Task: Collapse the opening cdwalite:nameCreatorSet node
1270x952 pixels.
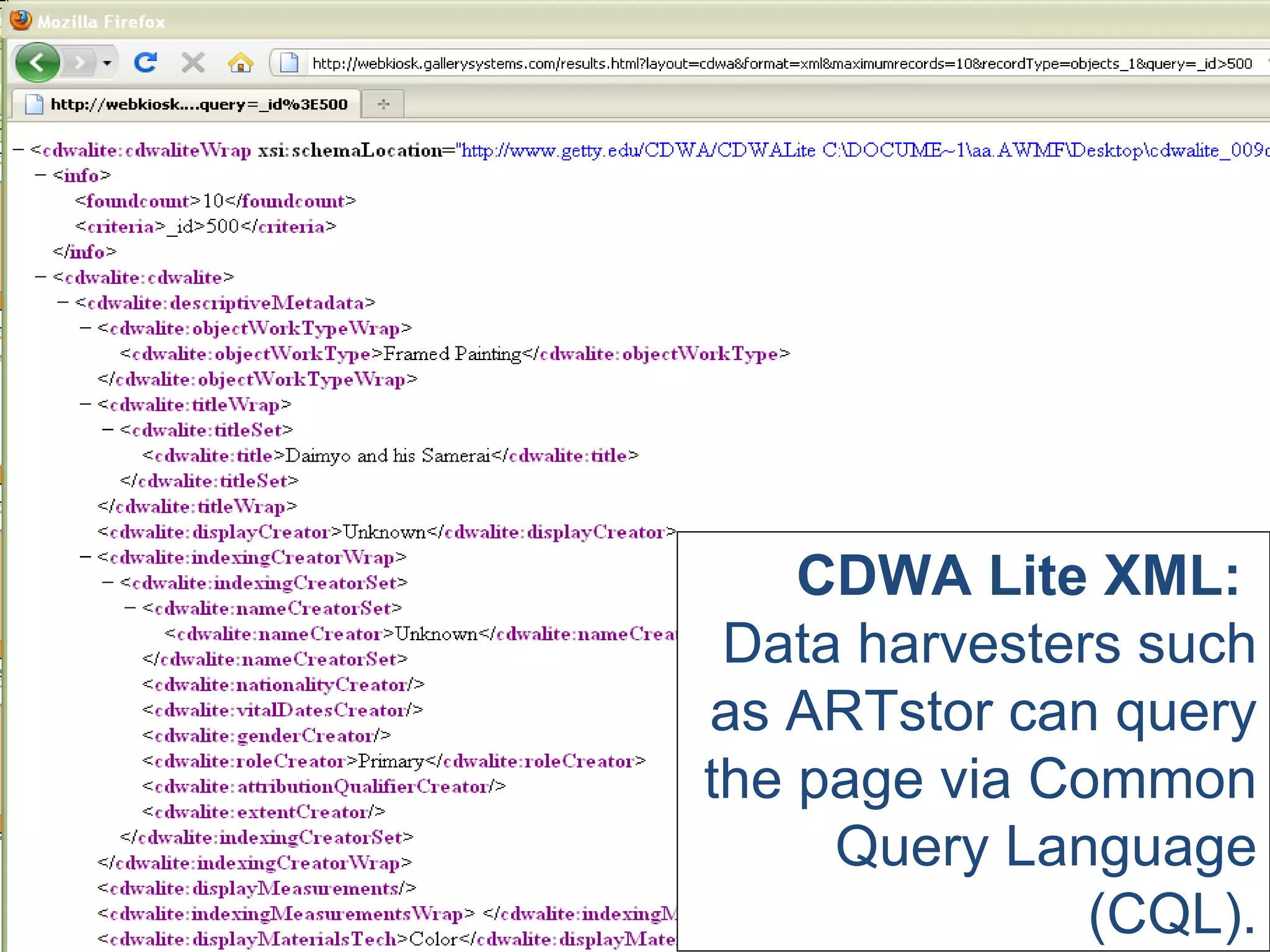Action: 130,608
